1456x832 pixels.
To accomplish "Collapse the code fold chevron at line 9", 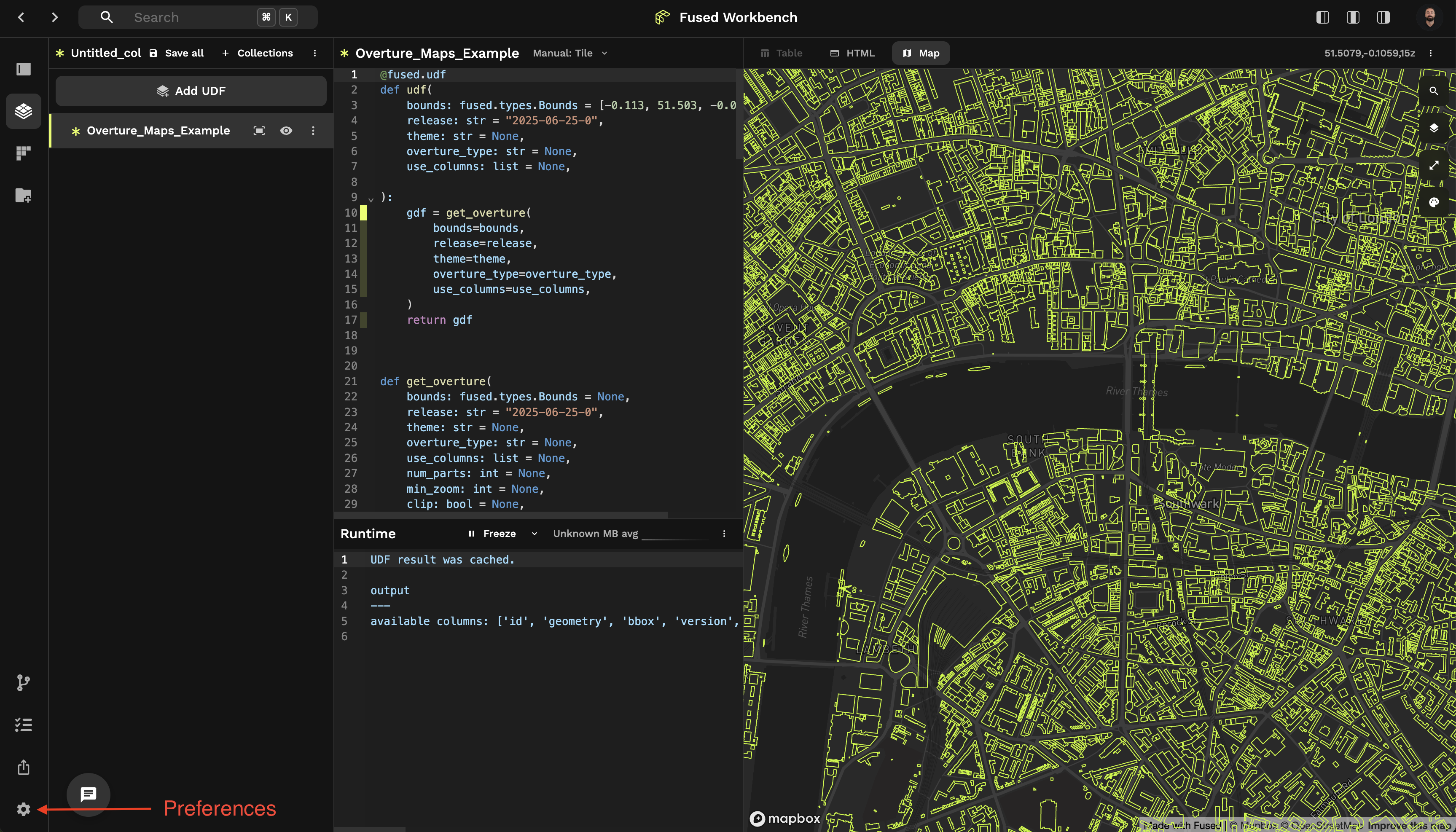I will point(371,199).
